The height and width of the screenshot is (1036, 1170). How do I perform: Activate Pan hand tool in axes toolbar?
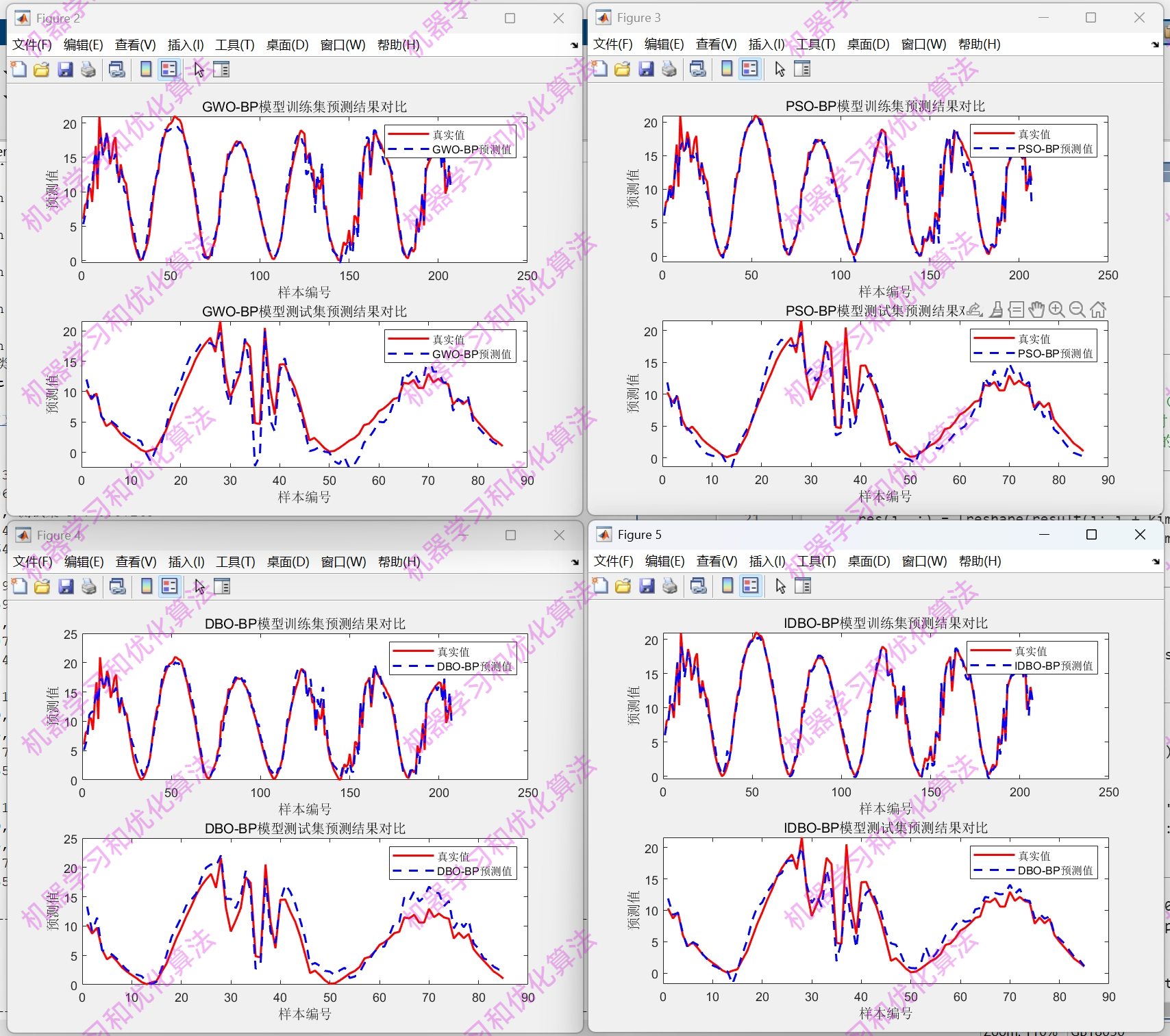[1036, 310]
